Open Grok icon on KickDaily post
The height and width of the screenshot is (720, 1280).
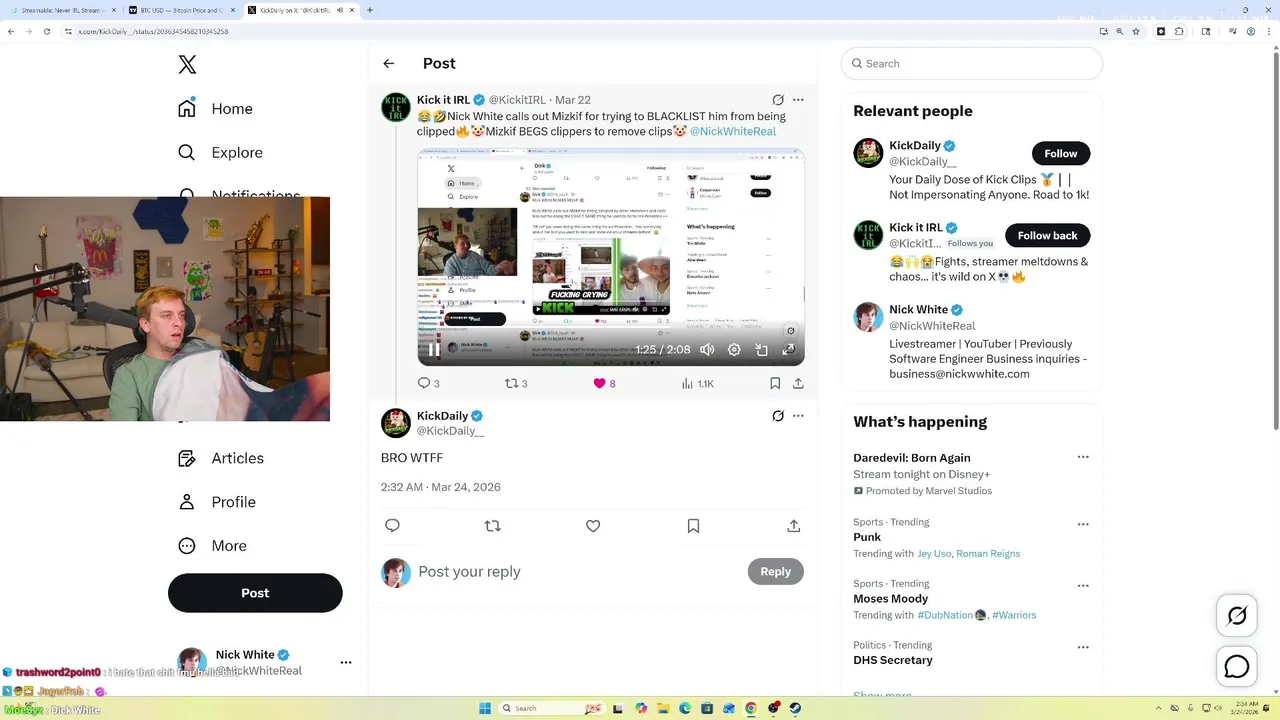pyautogui.click(x=778, y=416)
